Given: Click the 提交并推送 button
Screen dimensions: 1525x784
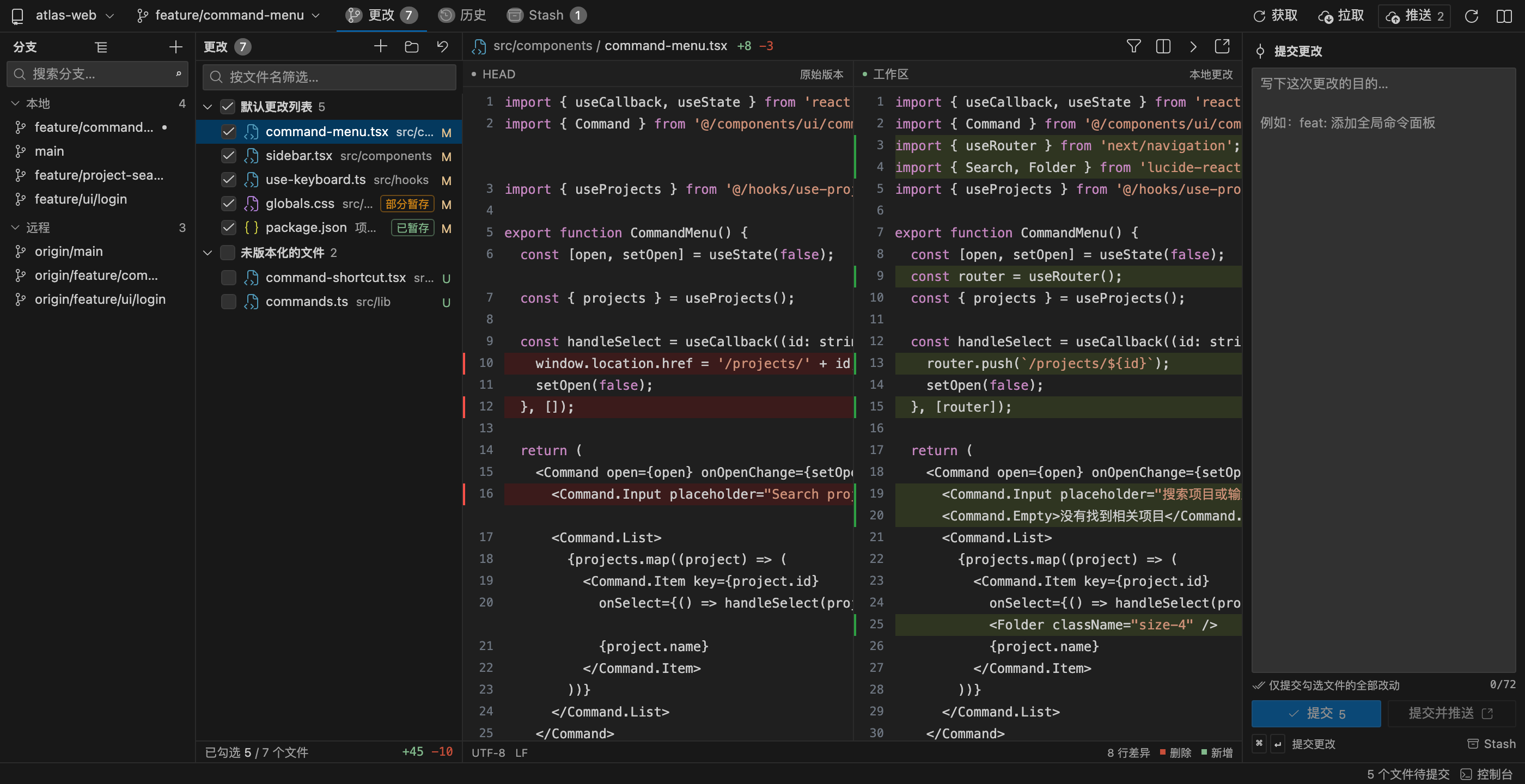Looking at the screenshot, I should (1451, 713).
